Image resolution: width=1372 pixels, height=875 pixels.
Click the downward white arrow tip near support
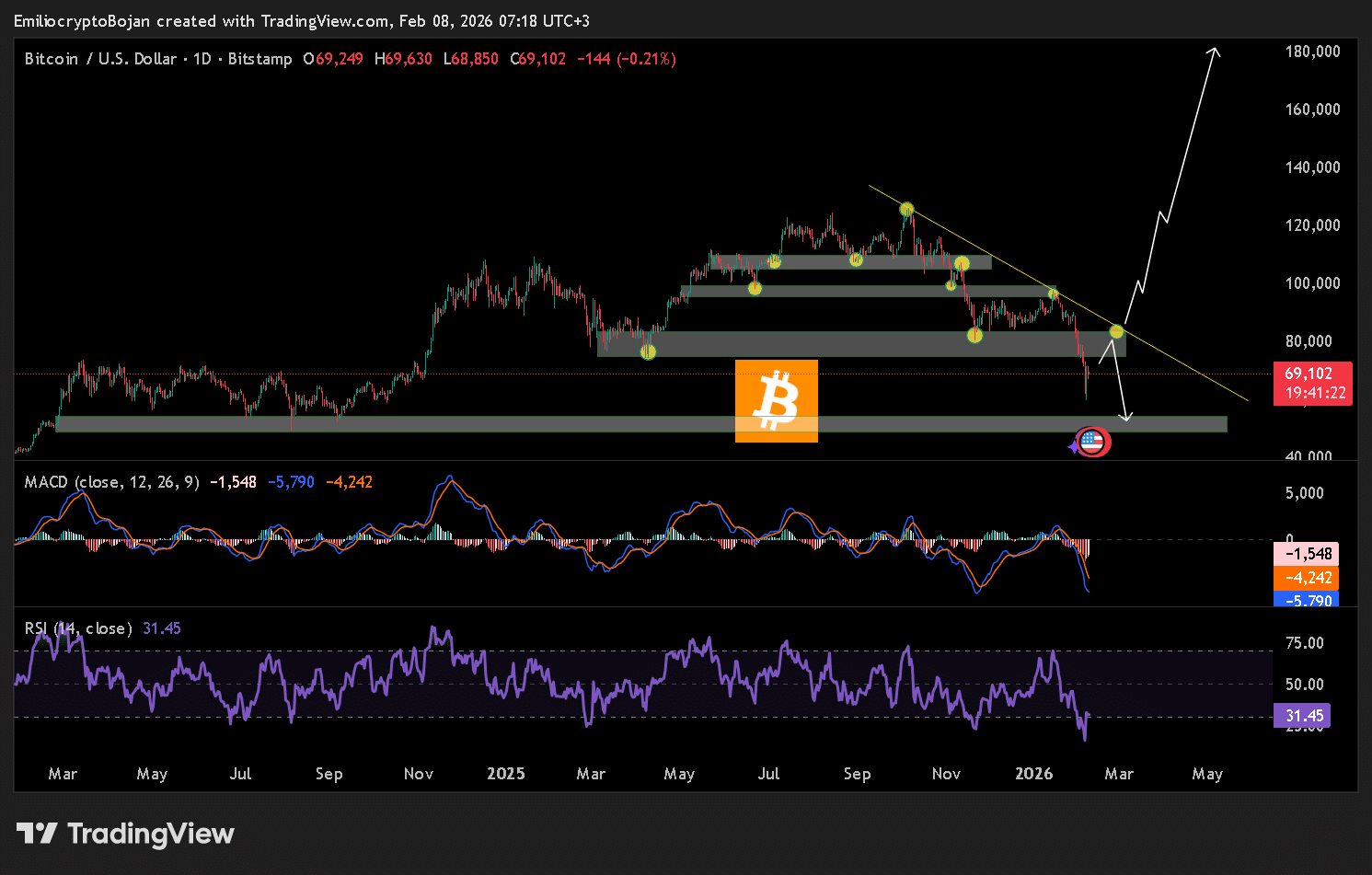click(1124, 418)
